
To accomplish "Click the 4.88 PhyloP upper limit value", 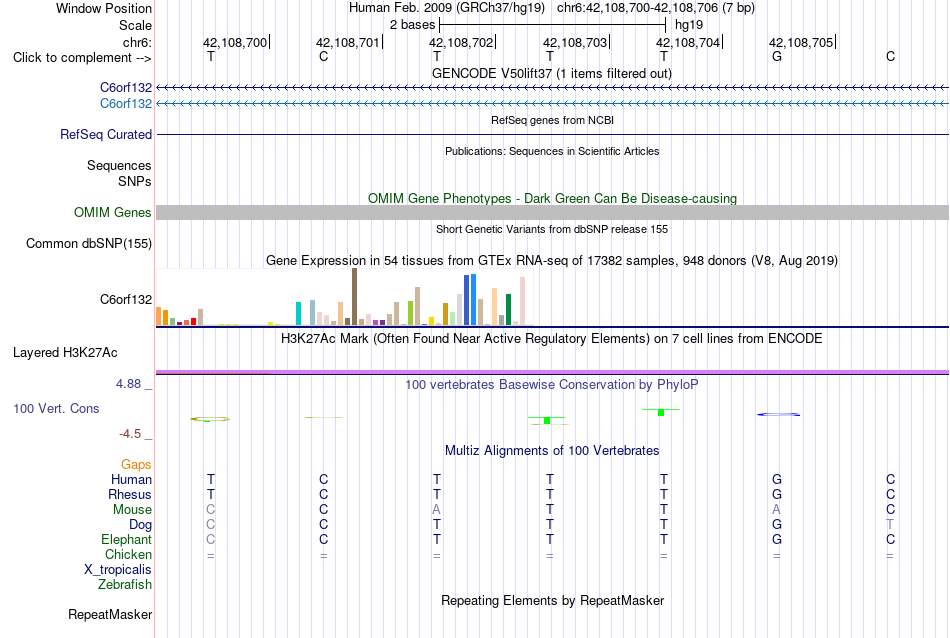I will click(x=128, y=384).
